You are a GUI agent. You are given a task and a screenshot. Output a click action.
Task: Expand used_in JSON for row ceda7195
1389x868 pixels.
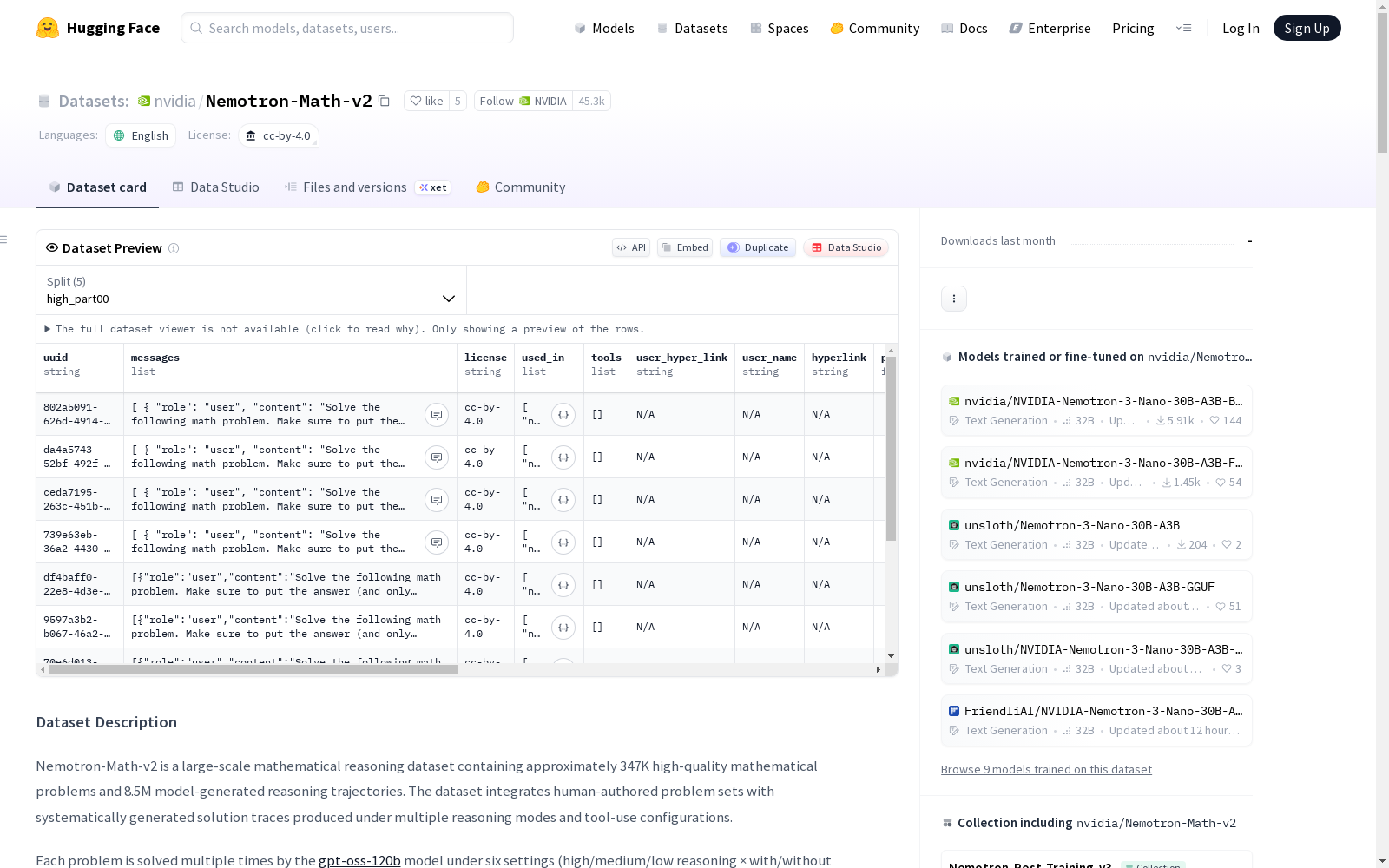coord(563,500)
